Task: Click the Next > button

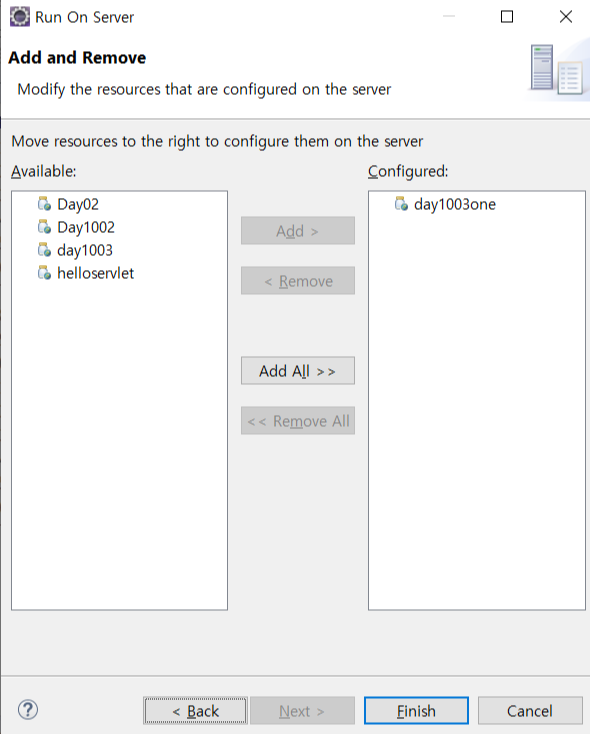Action: [x=302, y=711]
